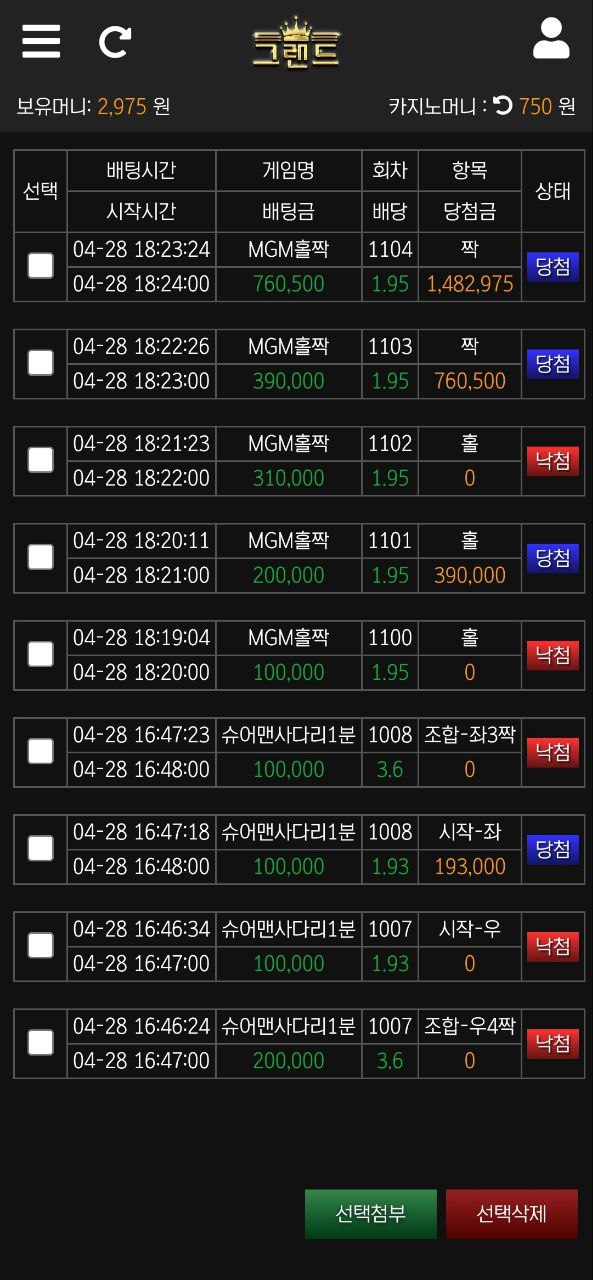Tap 낙첨 status badge for round 1102
The width and height of the screenshot is (593, 1280).
[553, 460]
